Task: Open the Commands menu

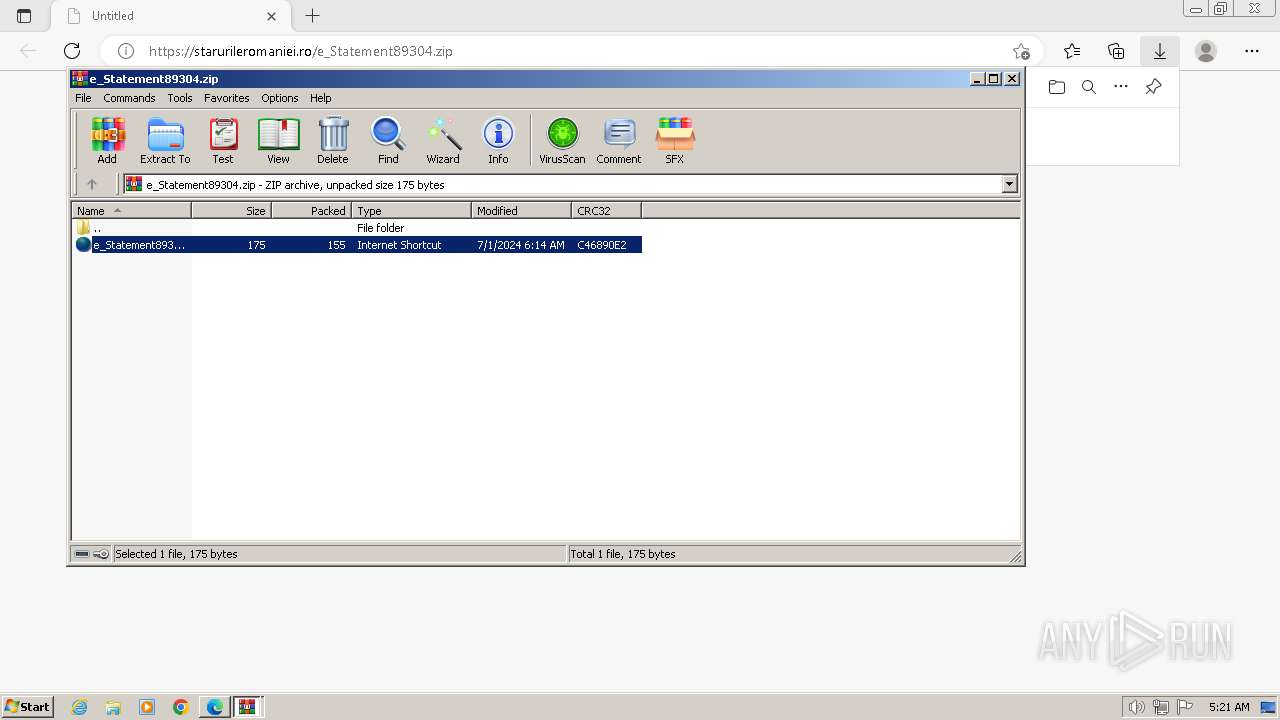Action: 129,98
